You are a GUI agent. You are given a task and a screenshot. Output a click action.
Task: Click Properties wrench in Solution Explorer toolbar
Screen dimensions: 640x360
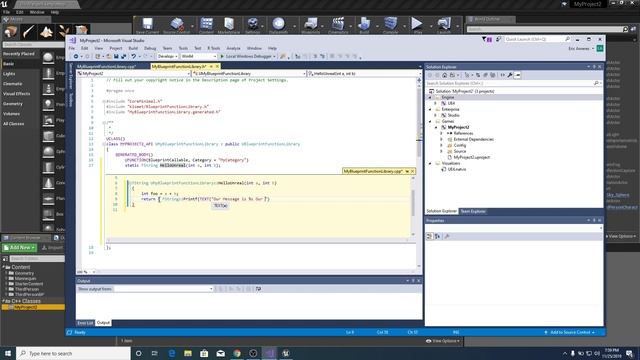pos(510,75)
